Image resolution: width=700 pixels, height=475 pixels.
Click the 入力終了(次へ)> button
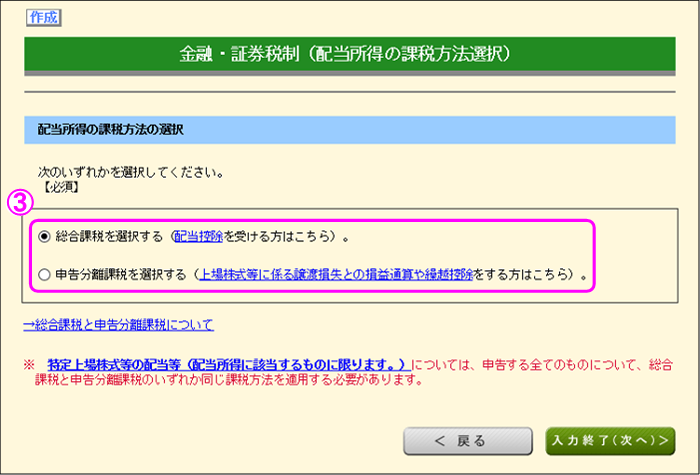click(x=610, y=441)
